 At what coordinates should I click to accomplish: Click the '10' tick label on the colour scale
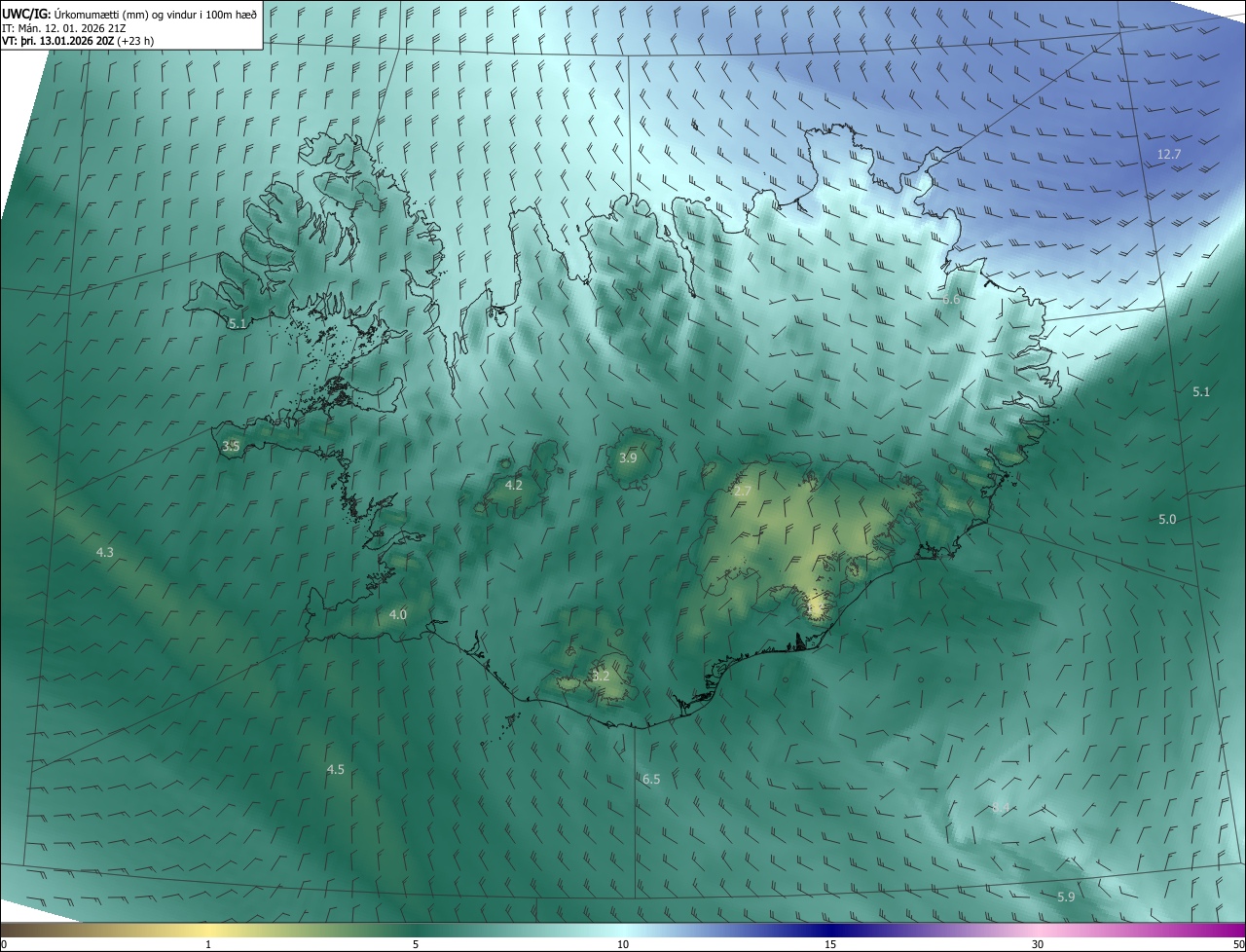pyautogui.click(x=623, y=944)
